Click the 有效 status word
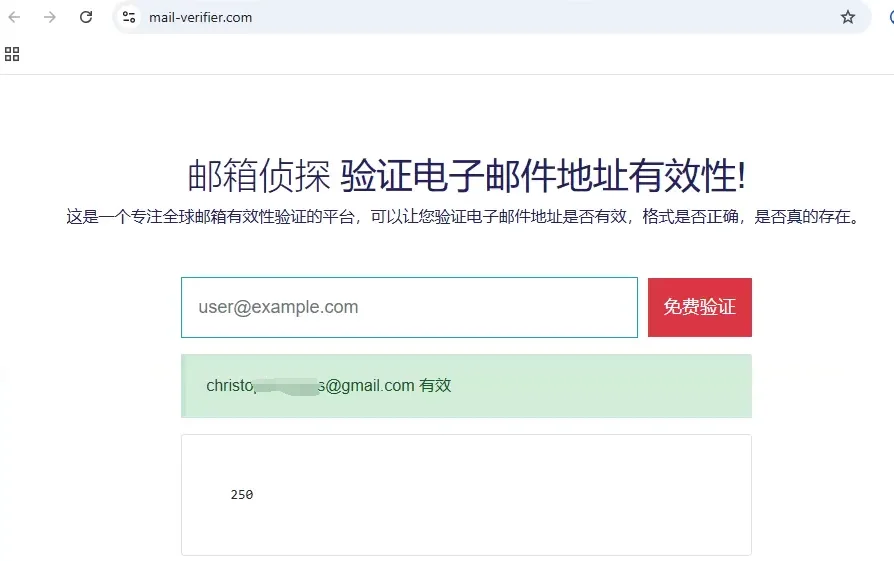 [x=435, y=386]
